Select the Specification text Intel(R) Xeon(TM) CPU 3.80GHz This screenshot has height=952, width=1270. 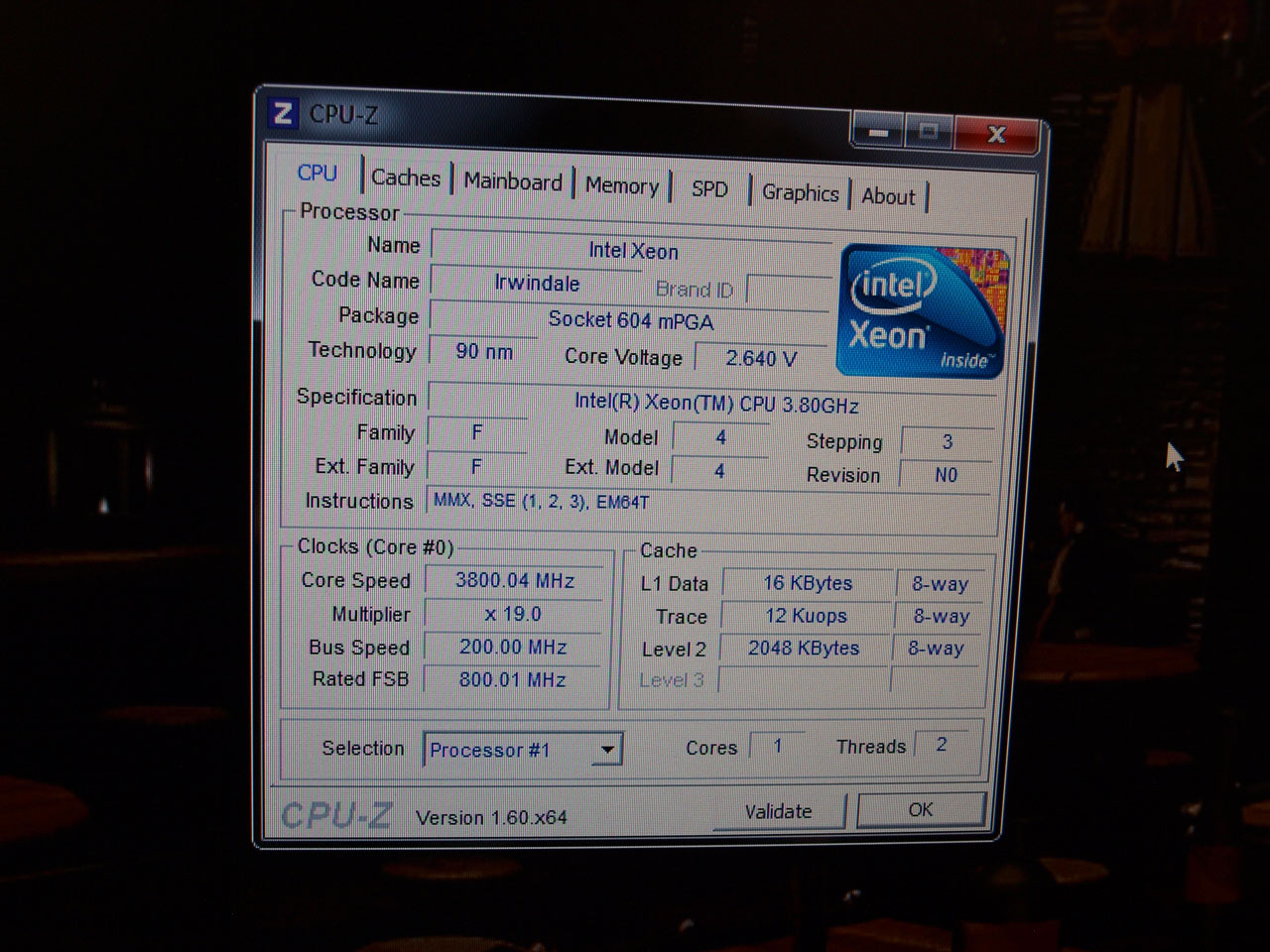click(x=714, y=404)
